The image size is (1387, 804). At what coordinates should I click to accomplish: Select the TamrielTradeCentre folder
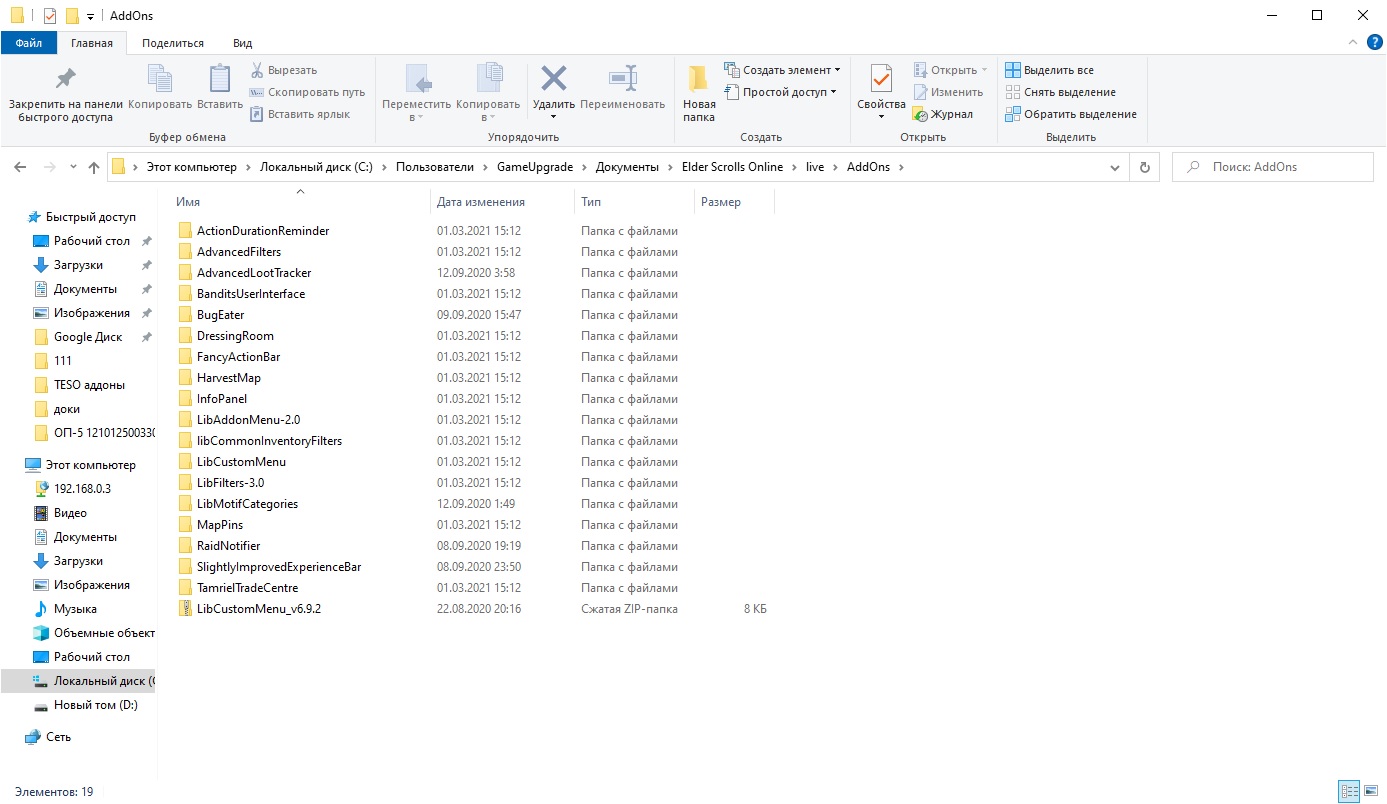click(x=247, y=588)
